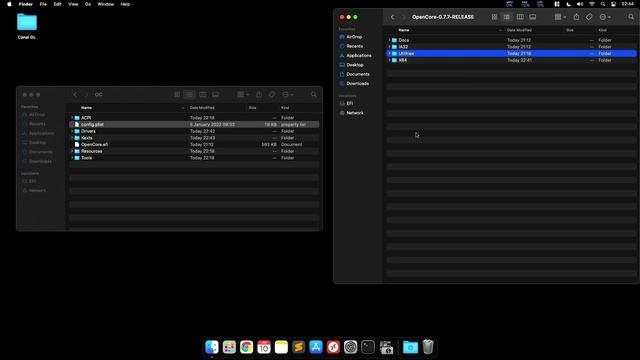Screen dimensions: 640x360
Task: Sort by Kind column in OpenCore-0.7.7-RELEASE window
Action: (x=602, y=30)
